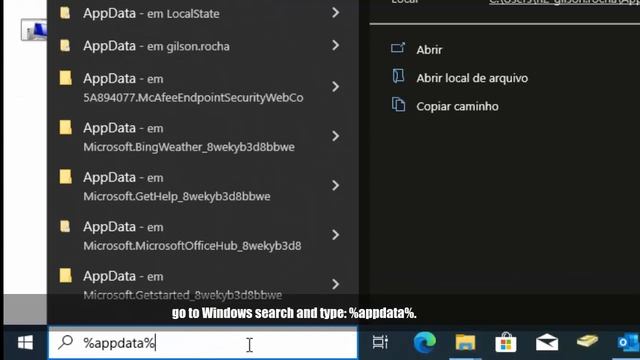Select AppData in McAfeeEndpointSecurityWebCo
This screenshot has width=640, height=360.
pos(203,87)
